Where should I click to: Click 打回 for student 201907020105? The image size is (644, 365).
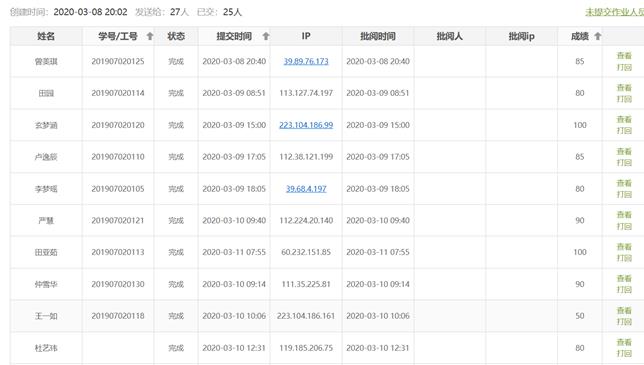point(624,194)
